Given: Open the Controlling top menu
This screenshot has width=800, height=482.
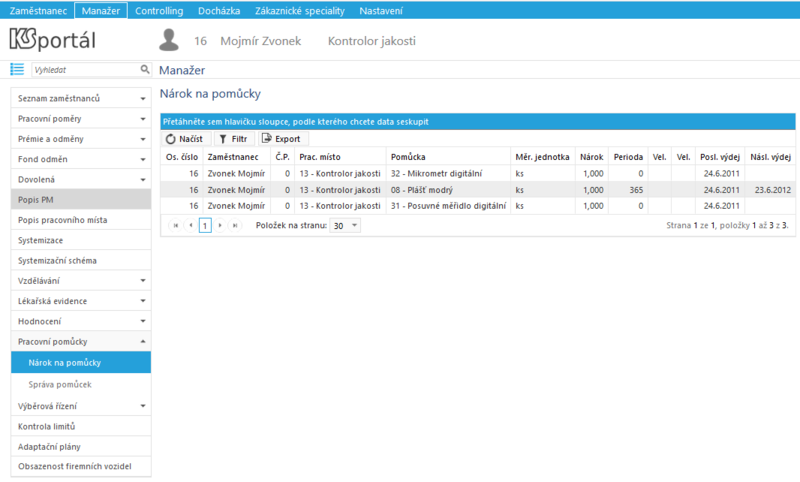Looking at the screenshot, I should click(x=159, y=11).
